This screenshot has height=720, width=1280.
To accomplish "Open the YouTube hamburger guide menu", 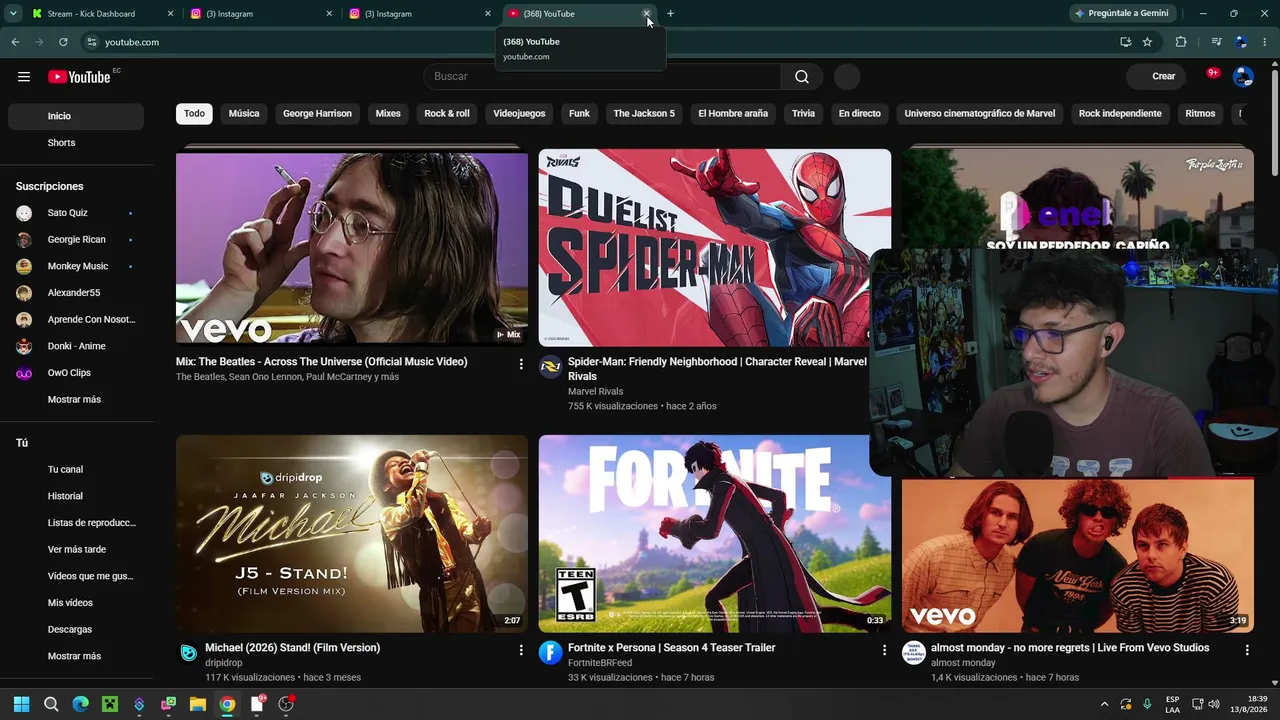I will tap(24, 77).
